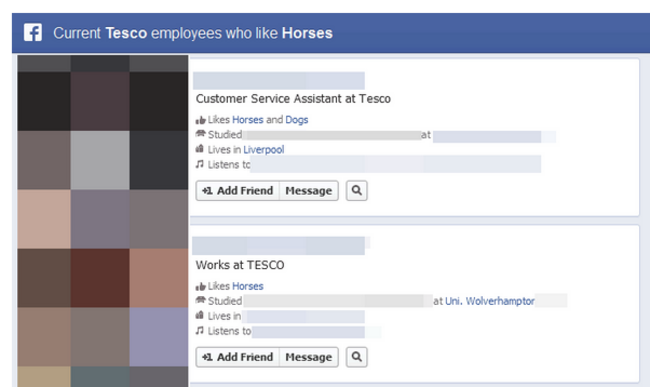
Task: Click the building icon beside Lives in Liverpool
Action: (200, 149)
